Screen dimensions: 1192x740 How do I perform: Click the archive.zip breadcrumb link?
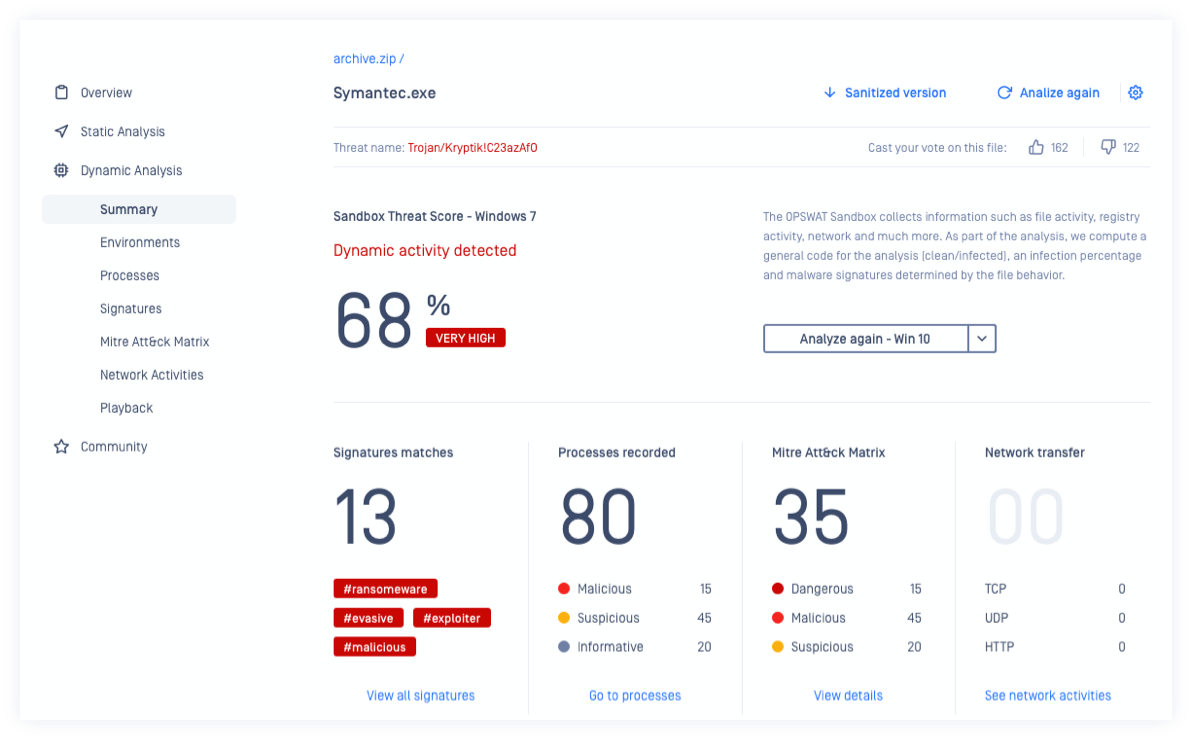tap(364, 58)
